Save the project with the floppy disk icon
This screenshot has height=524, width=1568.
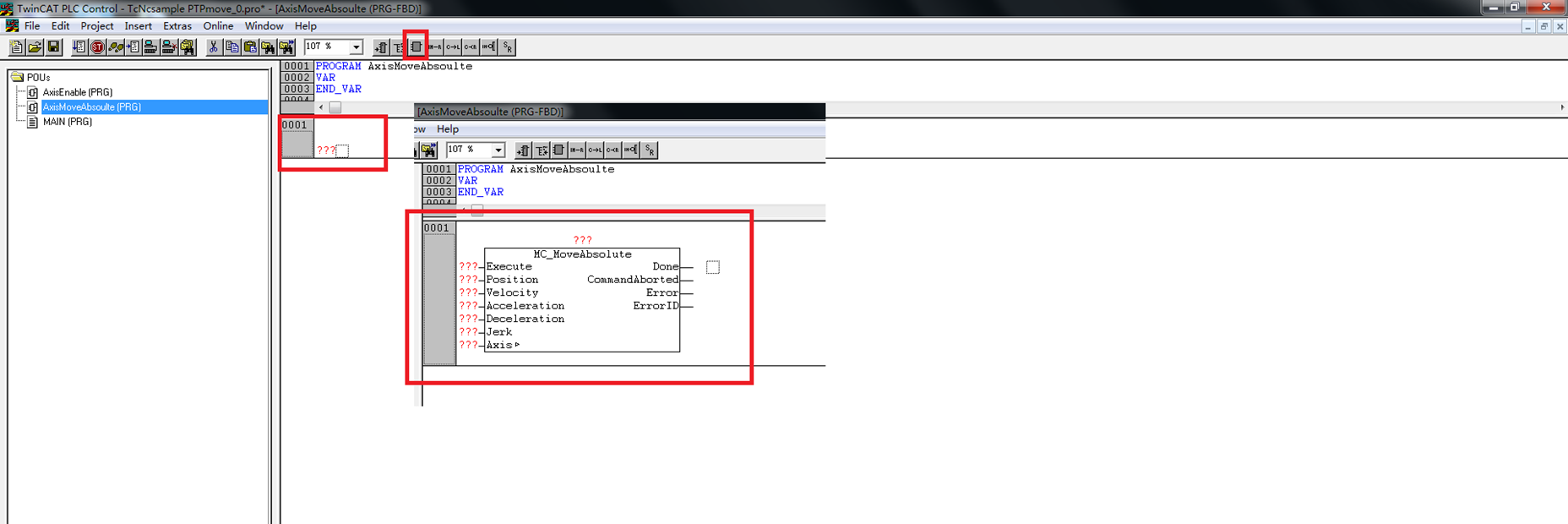click(x=53, y=46)
